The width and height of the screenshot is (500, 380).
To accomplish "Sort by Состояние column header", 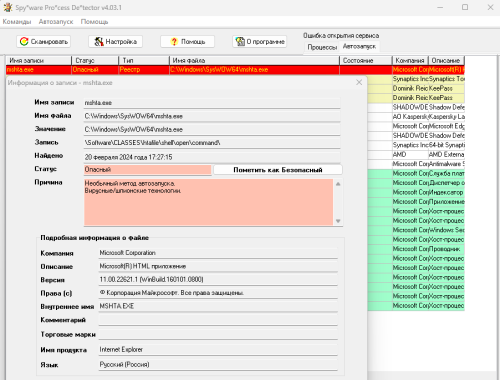I will (366, 60).
